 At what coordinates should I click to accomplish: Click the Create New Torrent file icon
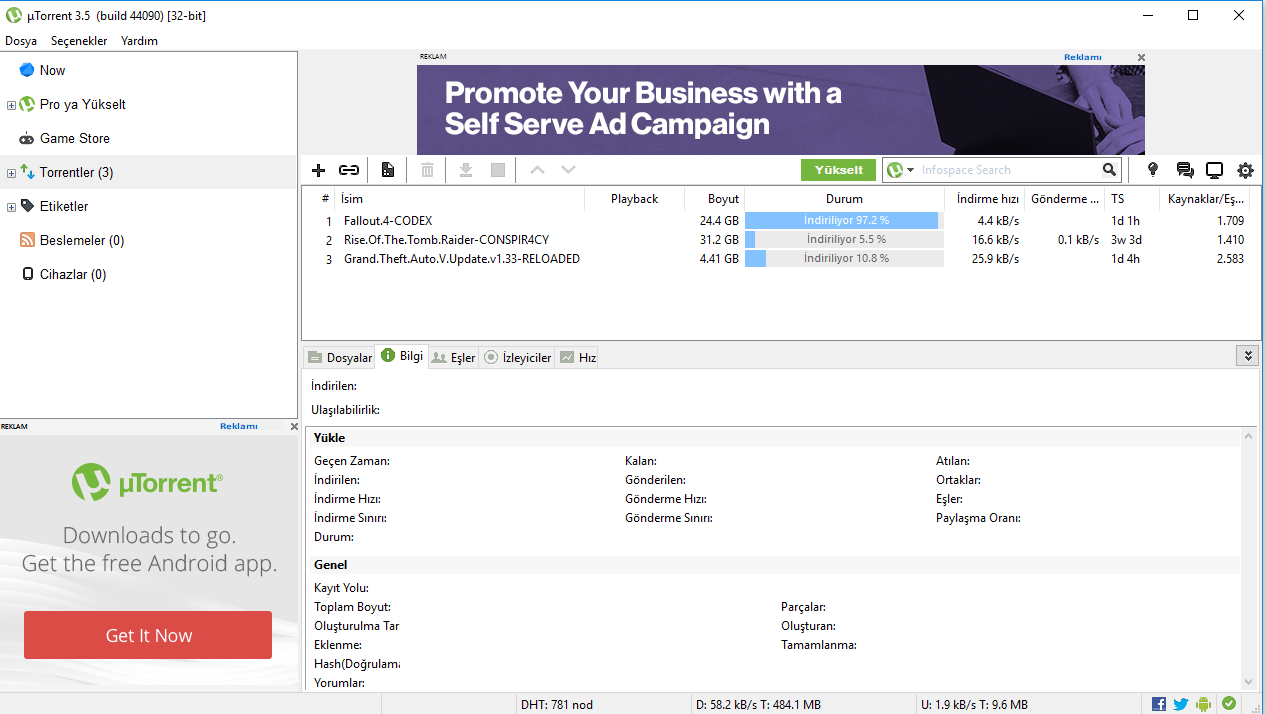388,170
